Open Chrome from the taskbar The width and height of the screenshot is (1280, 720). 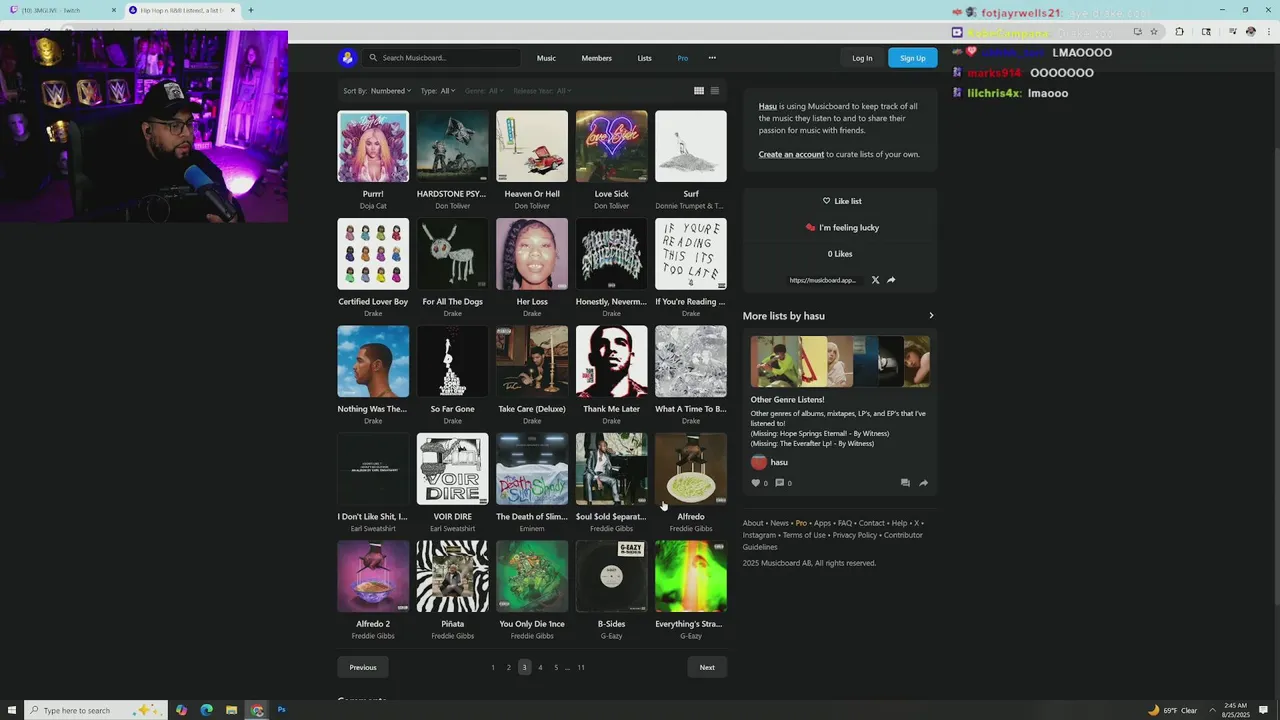point(257,710)
